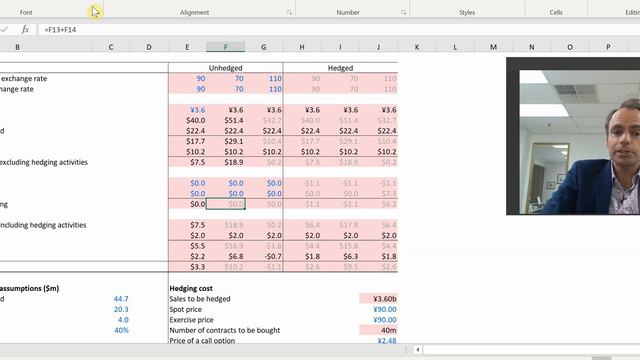Select column C header
The height and width of the screenshot is (360, 640).
111,47
